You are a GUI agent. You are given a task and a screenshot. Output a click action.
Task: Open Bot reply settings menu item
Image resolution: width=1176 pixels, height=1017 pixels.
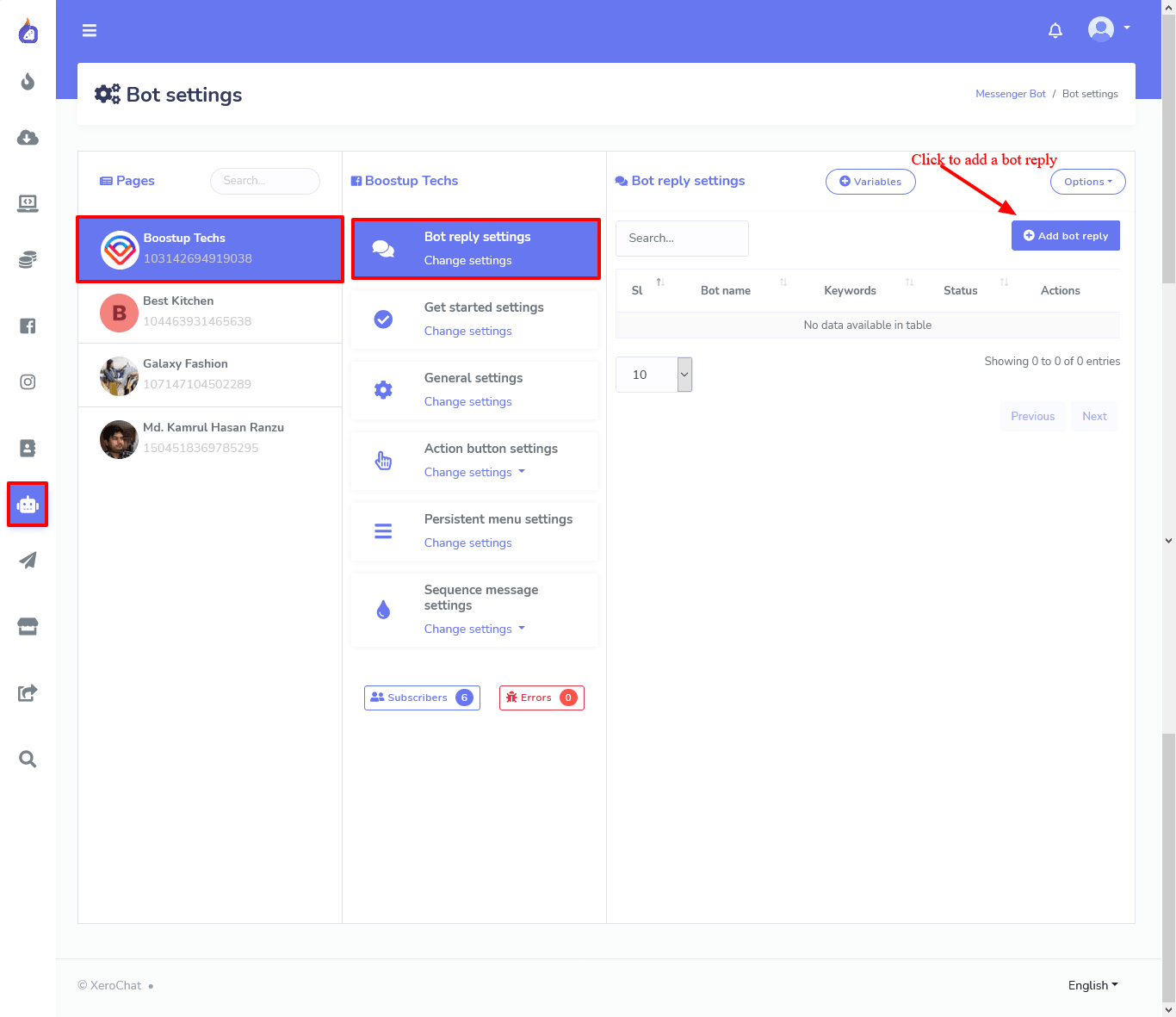point(475,249)
